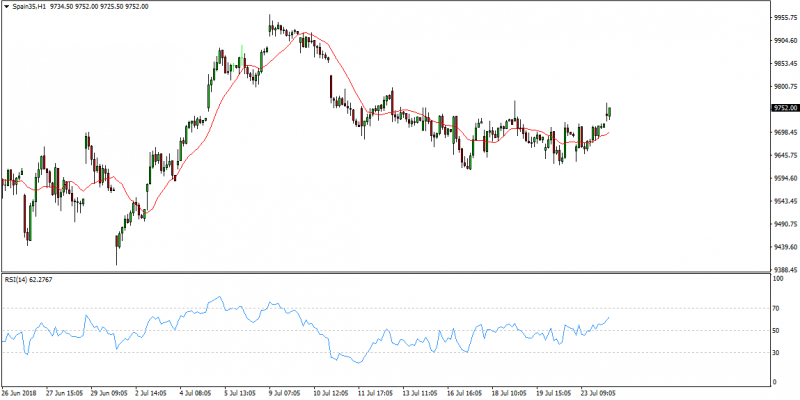Image resolution: width=800 pixels, height=400 pixels.
Task: Click the 10 Jul 12:05 time label
Action: click(330, 393)
